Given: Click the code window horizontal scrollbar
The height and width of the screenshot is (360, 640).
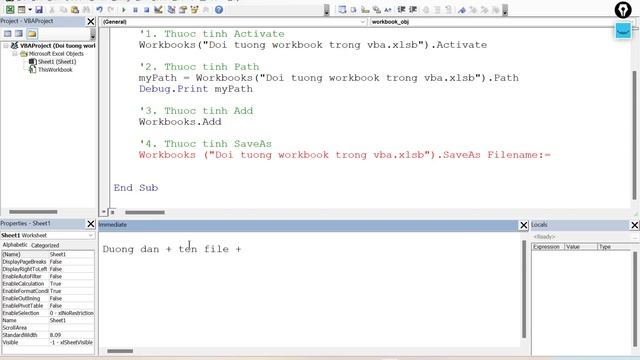Looking at the screenshot, I should (145, 212).
